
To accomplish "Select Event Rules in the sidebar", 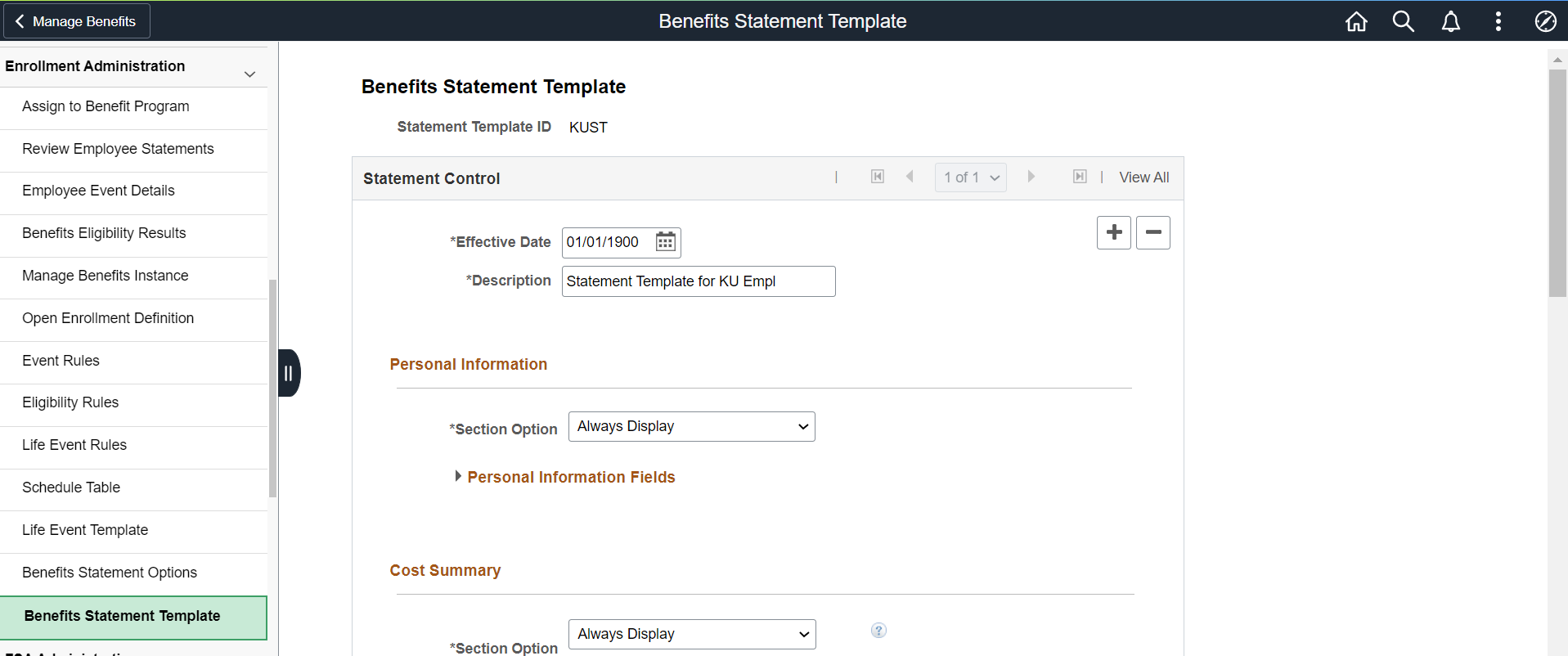I will (61, 361).
